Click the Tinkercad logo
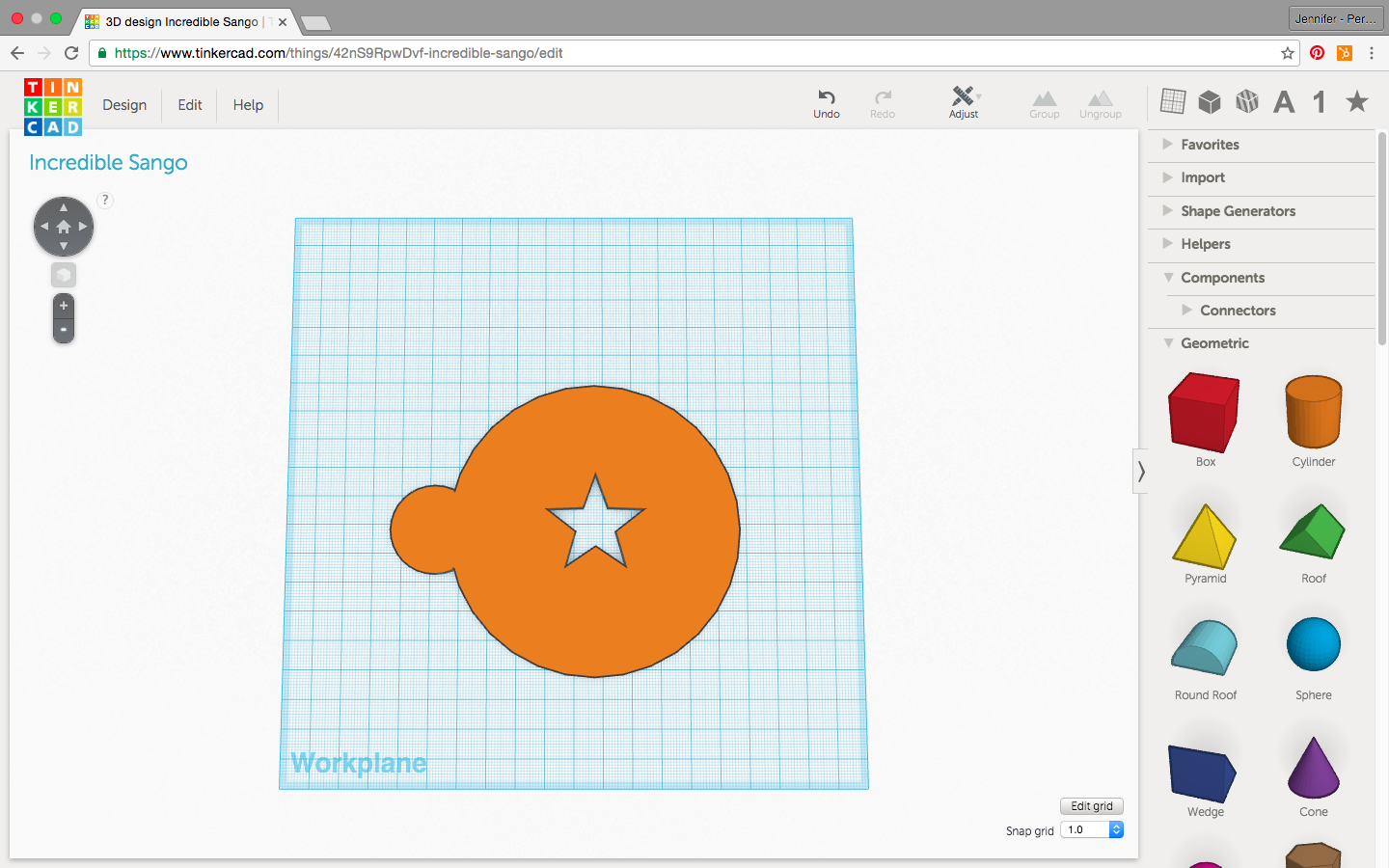Viewport: 1389px width, 868px height. click(x=53, y=106)
